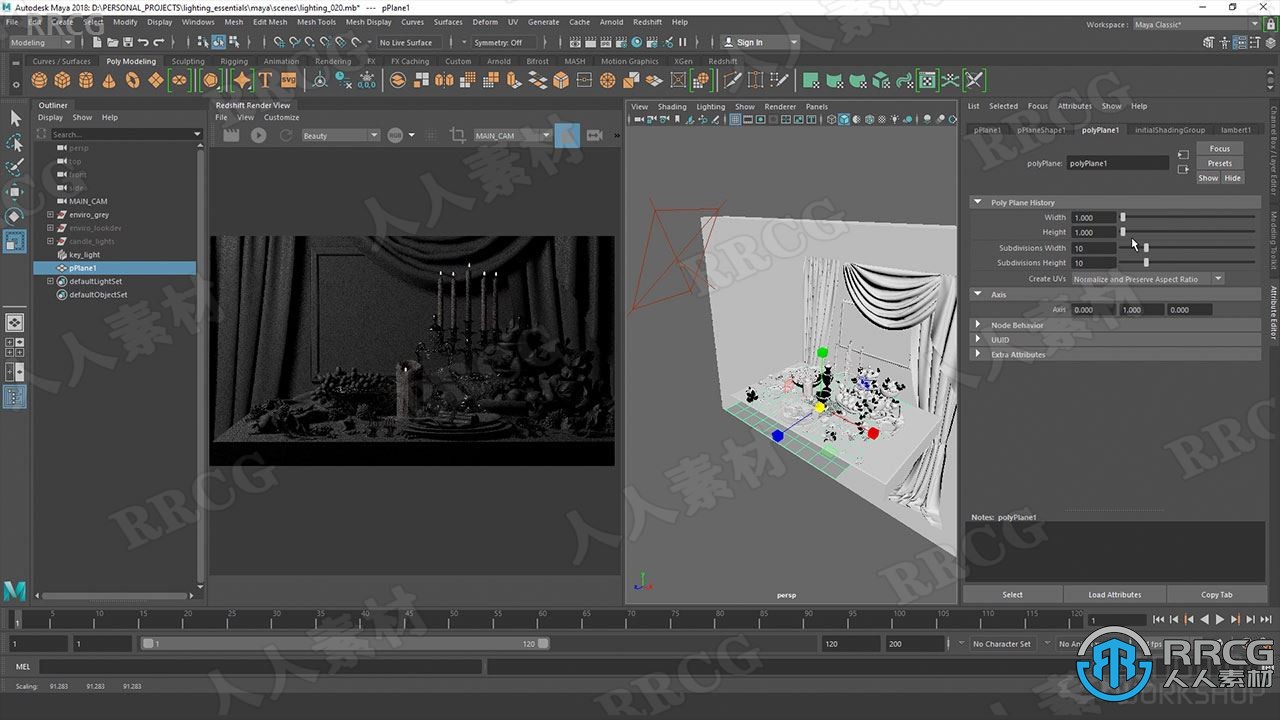This screenshot has width=1280, height=720.
Task: Click the undo arrow icon
Action: [x=143, y=42]
